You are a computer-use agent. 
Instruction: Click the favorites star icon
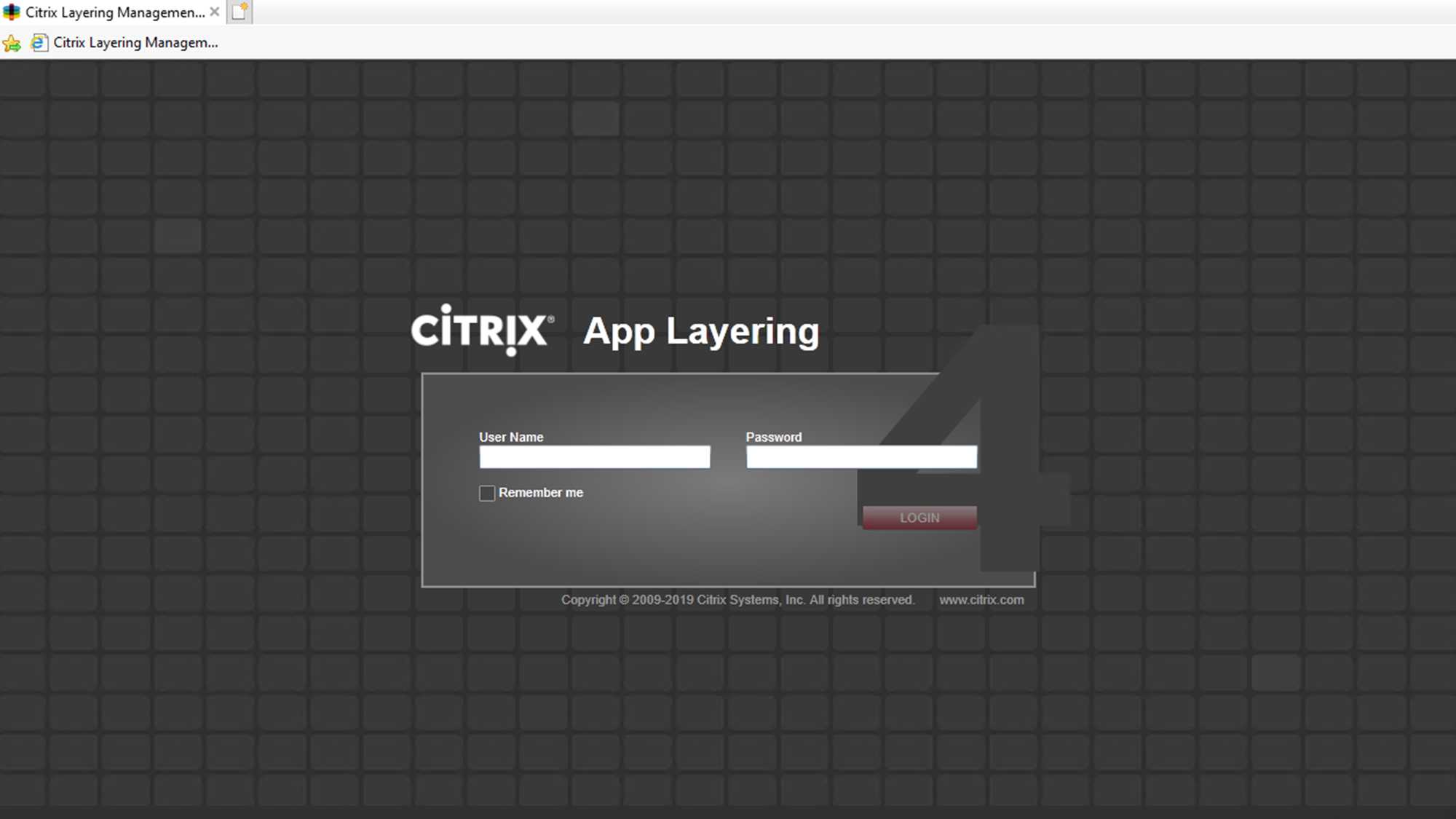tap(12, 44)
